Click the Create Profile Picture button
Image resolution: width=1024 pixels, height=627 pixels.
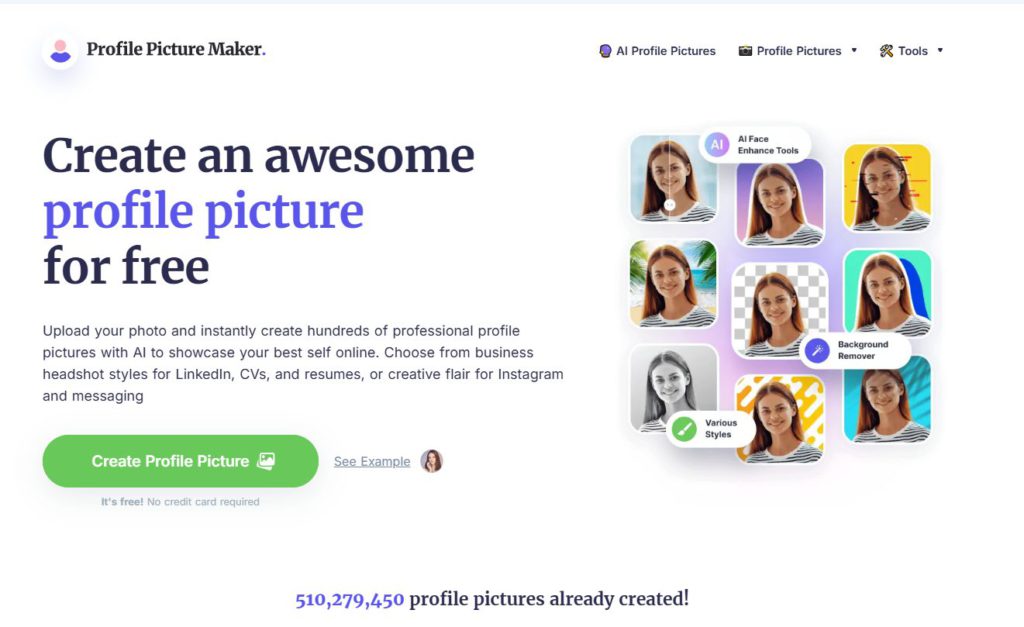pos(180,461)
